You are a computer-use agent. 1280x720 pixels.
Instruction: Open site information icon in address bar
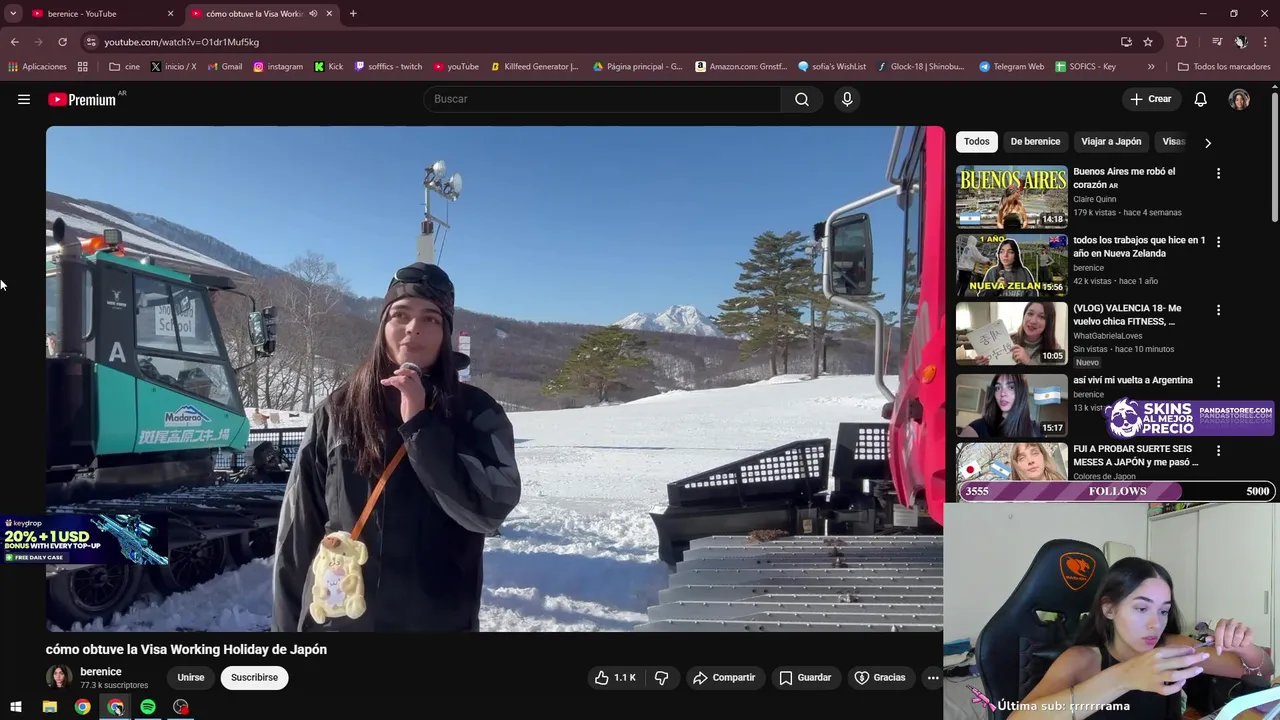point(91,42)
